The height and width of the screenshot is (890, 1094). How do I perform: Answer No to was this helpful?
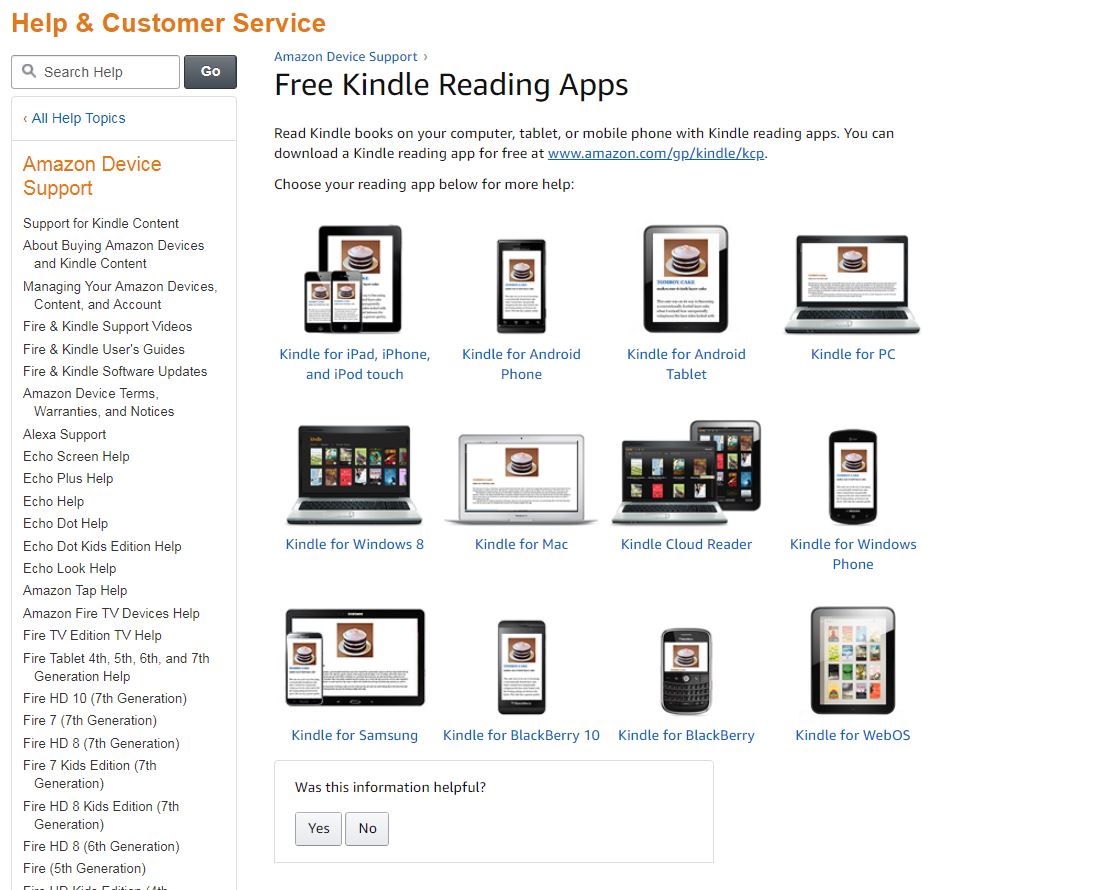367,829
